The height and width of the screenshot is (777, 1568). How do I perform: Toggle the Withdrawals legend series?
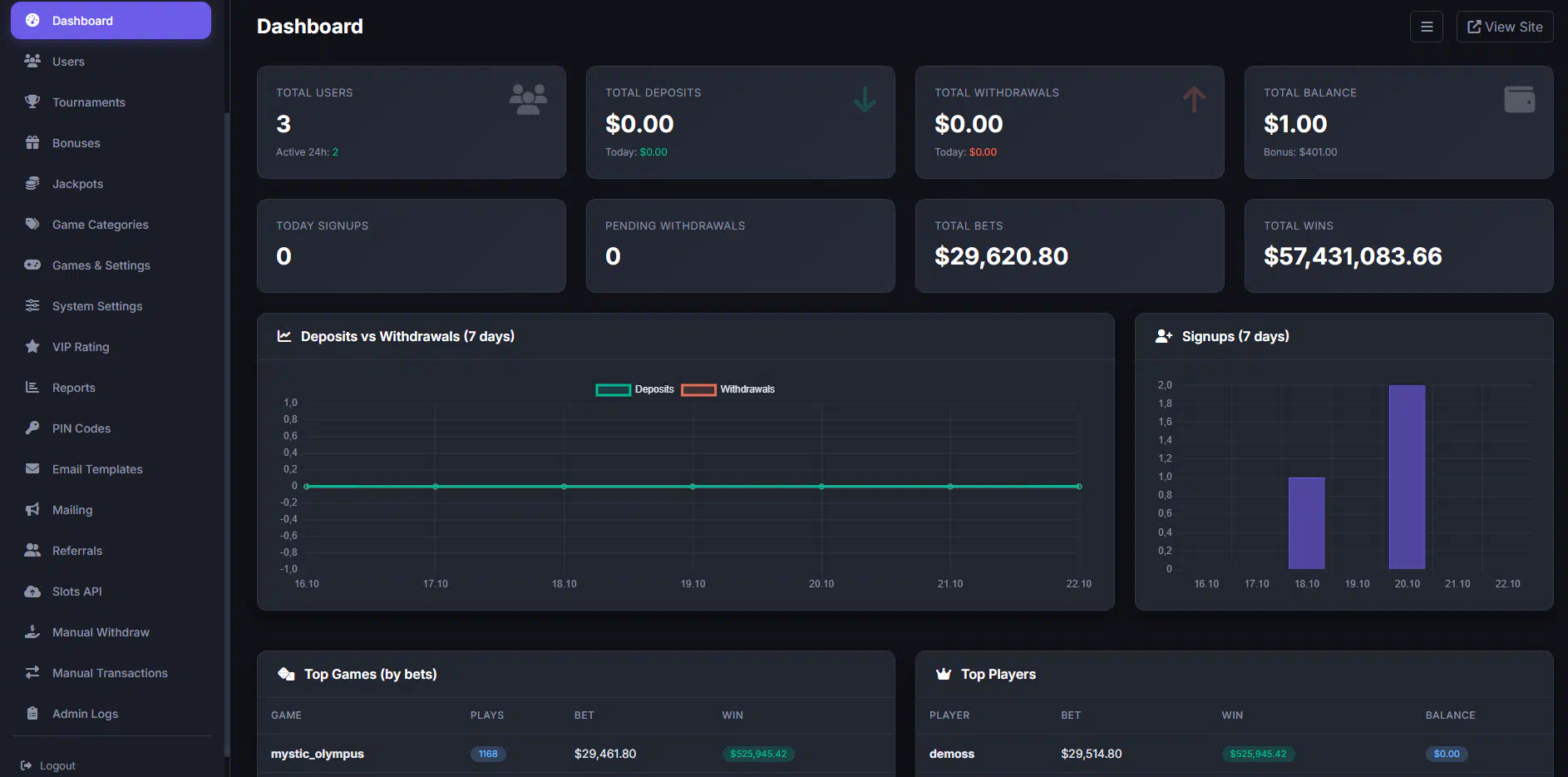click(728, 389)
